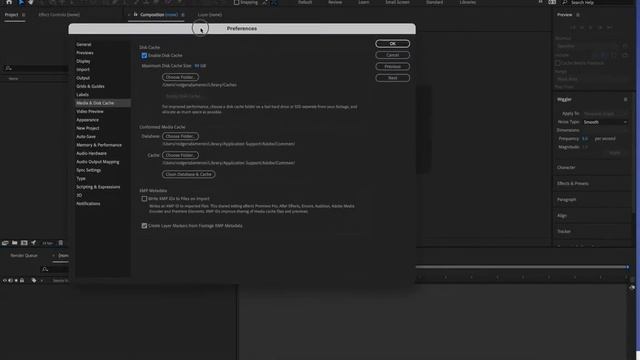
Task: Select the Learn workspace in the top bar
Action: coord(364,2)
